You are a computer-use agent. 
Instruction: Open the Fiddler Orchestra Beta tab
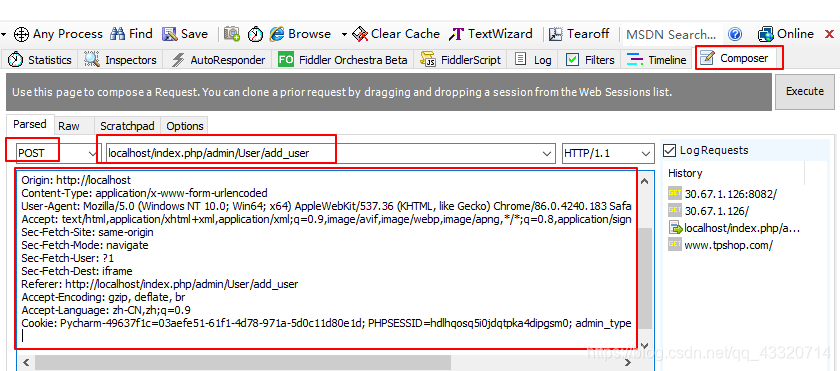tap(343, 59)
